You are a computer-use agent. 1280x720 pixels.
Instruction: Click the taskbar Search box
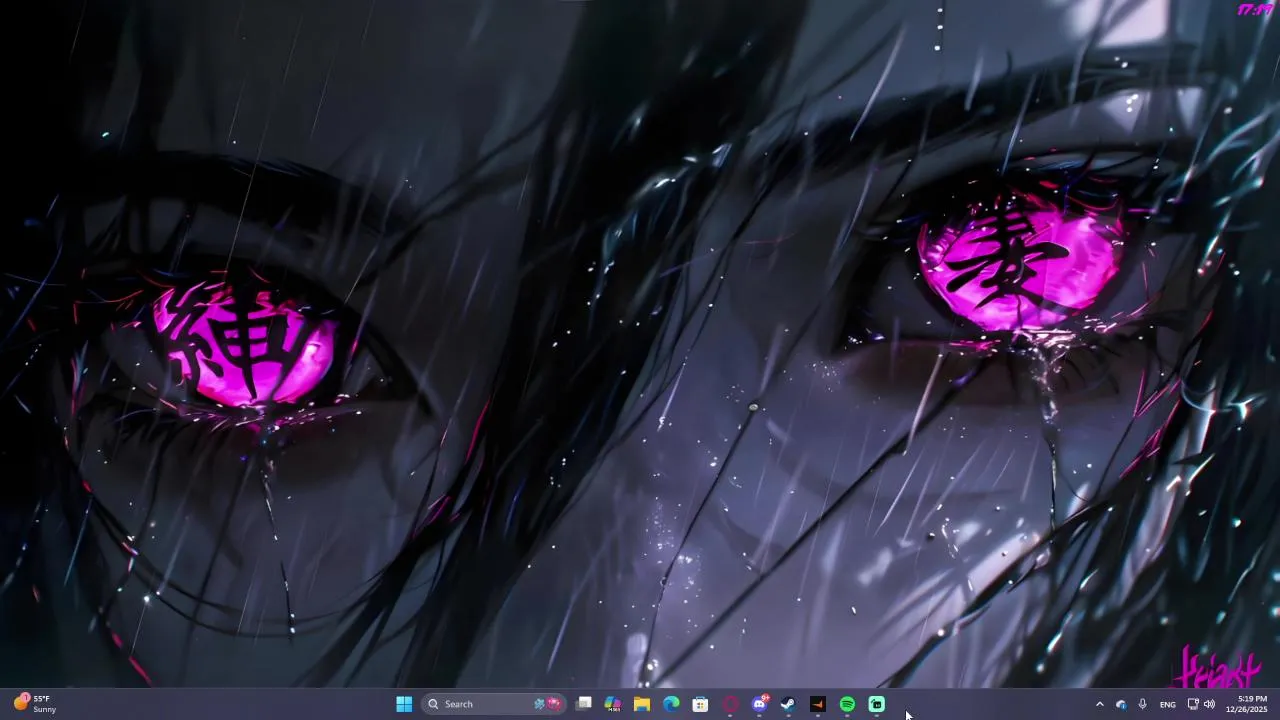pyautogui.click(x=493, y=704)
